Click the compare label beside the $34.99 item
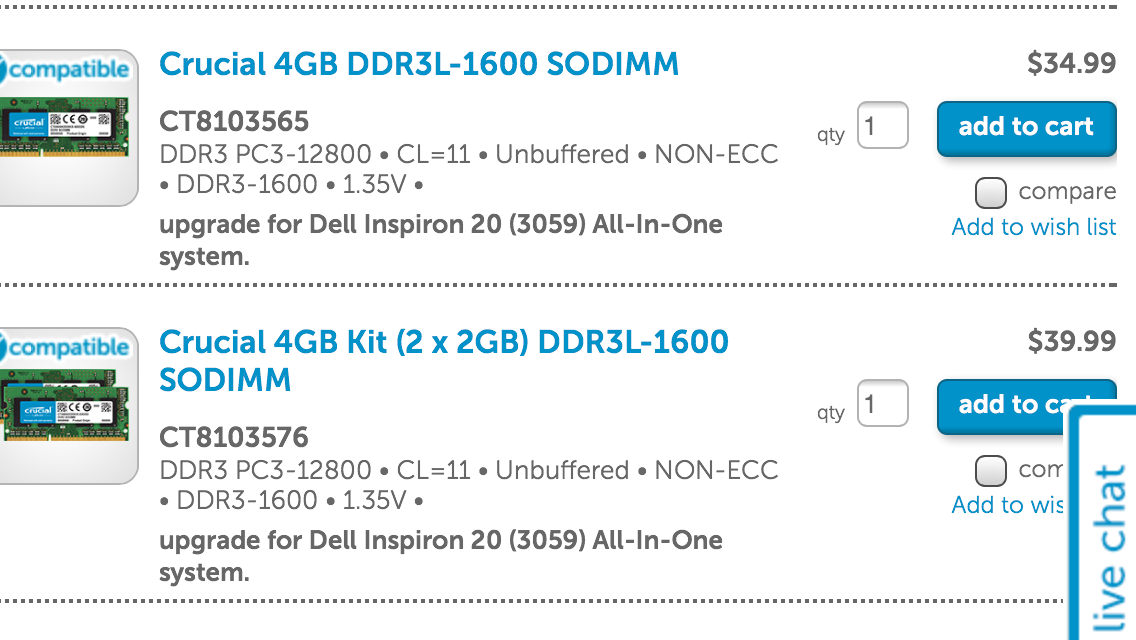Image resolution: width=1136 pixels, height=640 pixels. (x=1067, y=191)
